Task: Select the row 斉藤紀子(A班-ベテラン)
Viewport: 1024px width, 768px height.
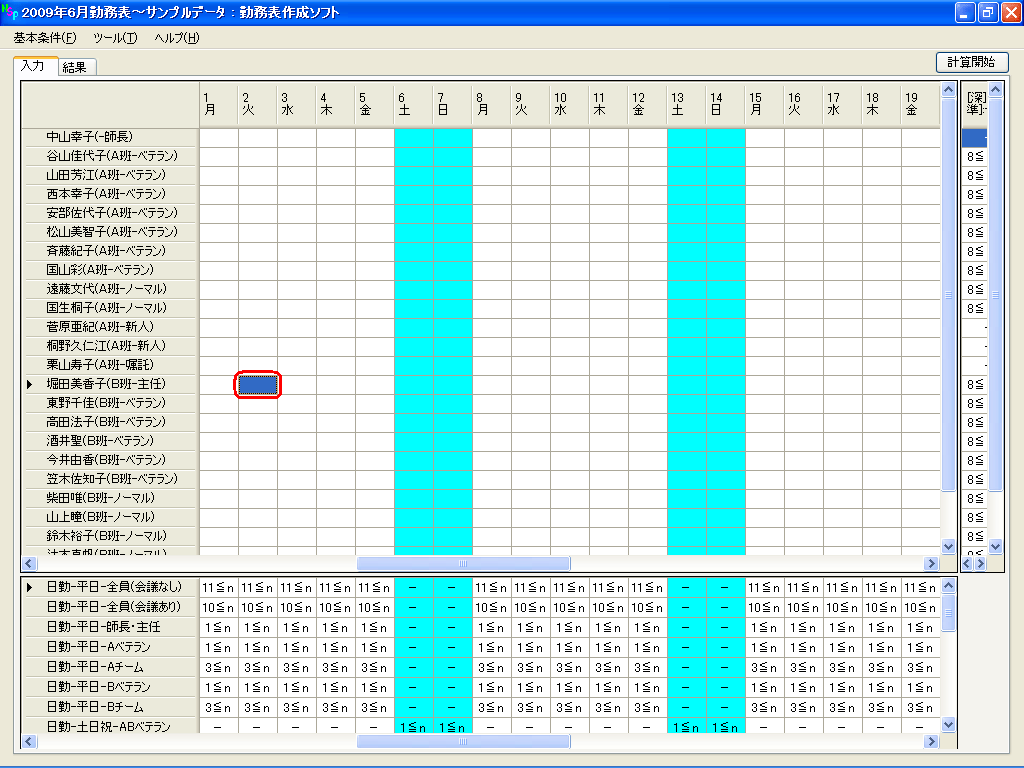Action: [x=110, y=251]
